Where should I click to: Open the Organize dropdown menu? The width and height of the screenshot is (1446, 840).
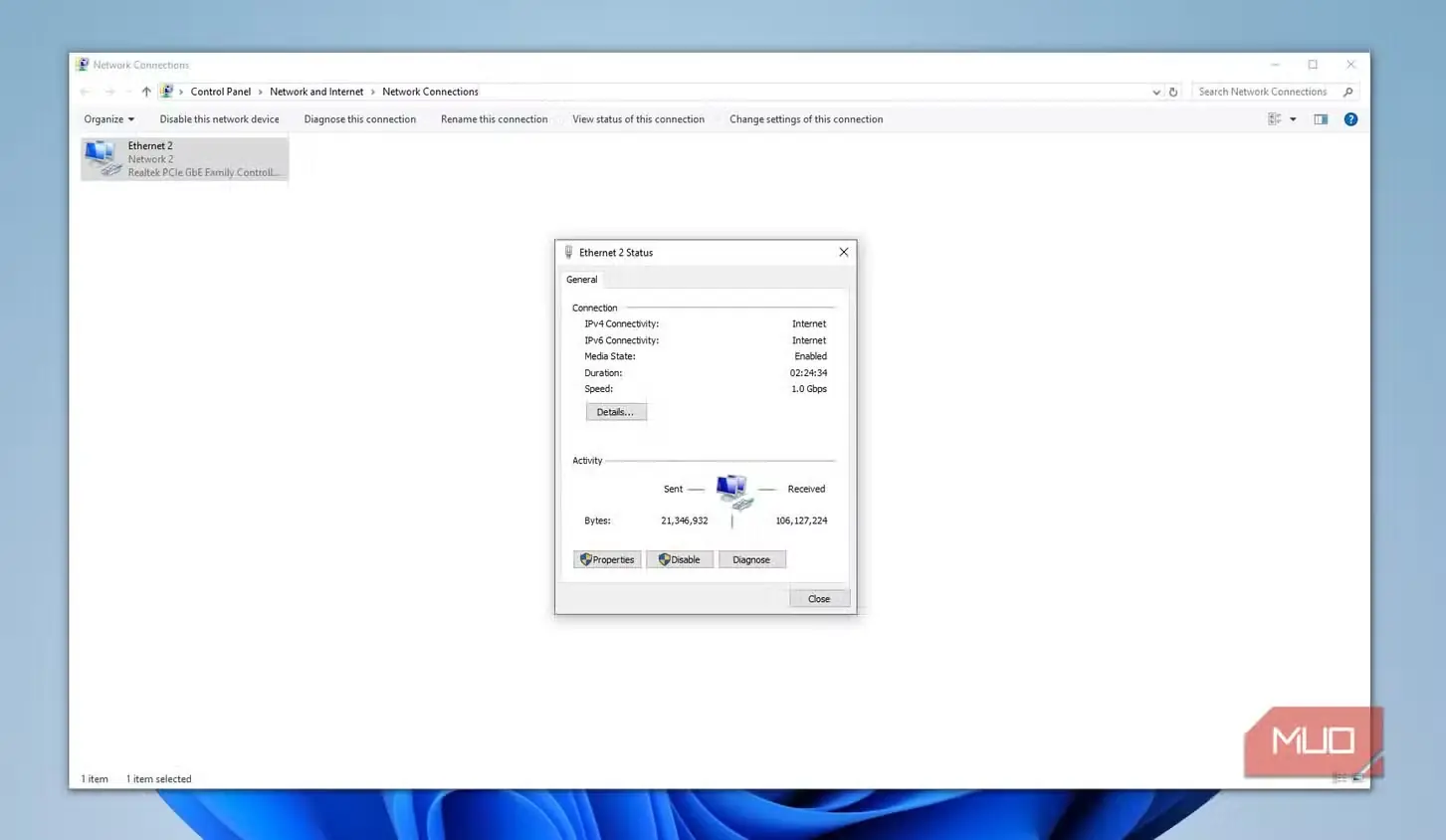tap(108, 119)
